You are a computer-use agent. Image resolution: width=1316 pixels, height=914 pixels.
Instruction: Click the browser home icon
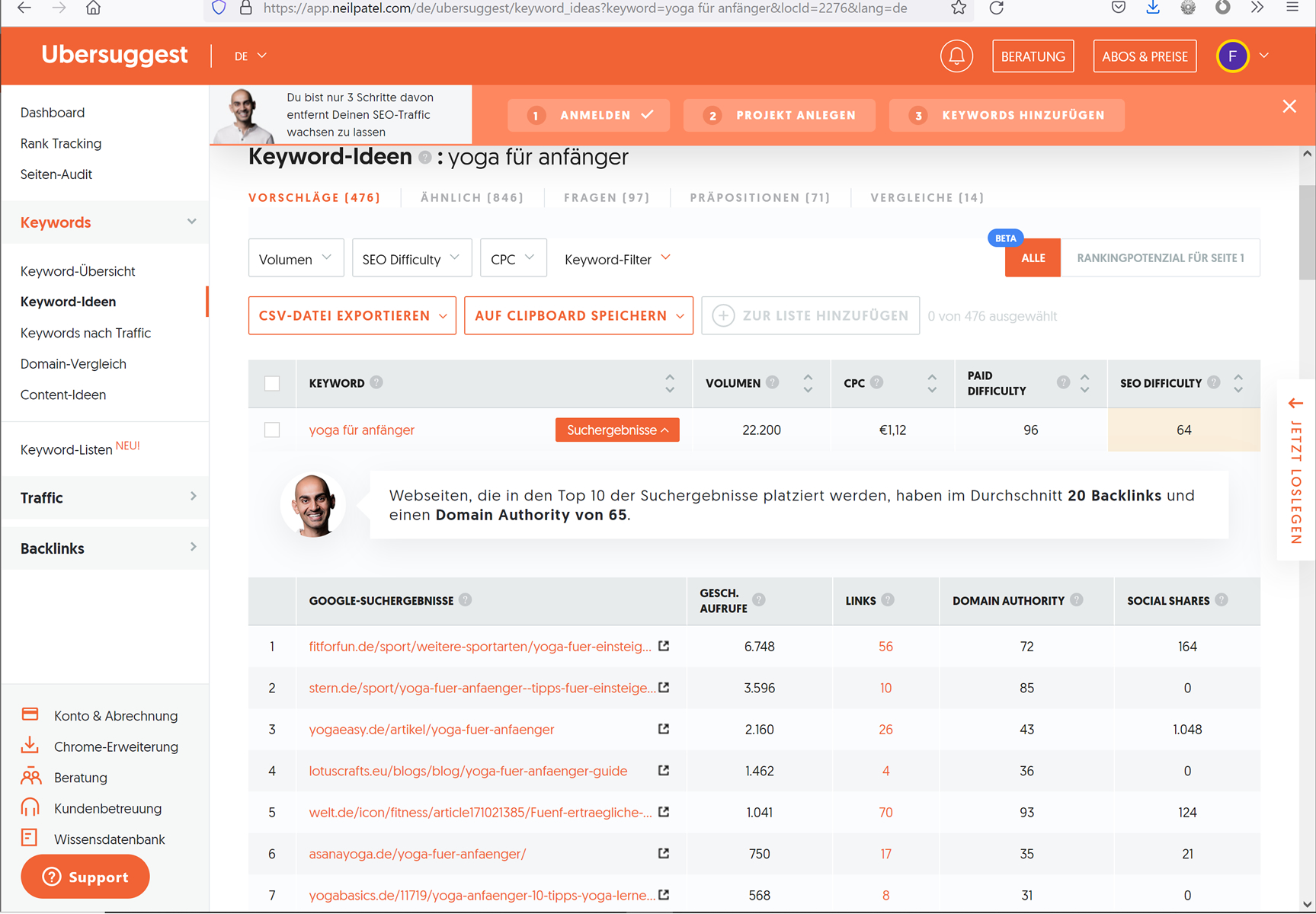coord(93,8)
